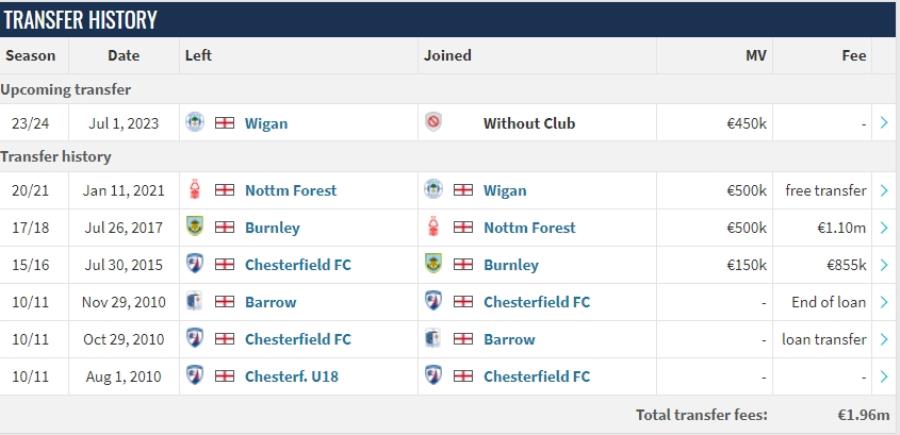Open Nottm Forest link in 17/18 Joined column

click(529, 228)
